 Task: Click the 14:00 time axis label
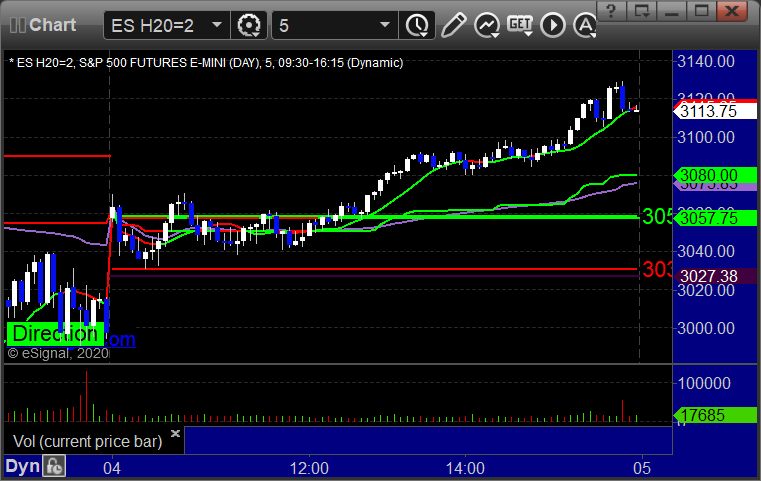point(465,468)
